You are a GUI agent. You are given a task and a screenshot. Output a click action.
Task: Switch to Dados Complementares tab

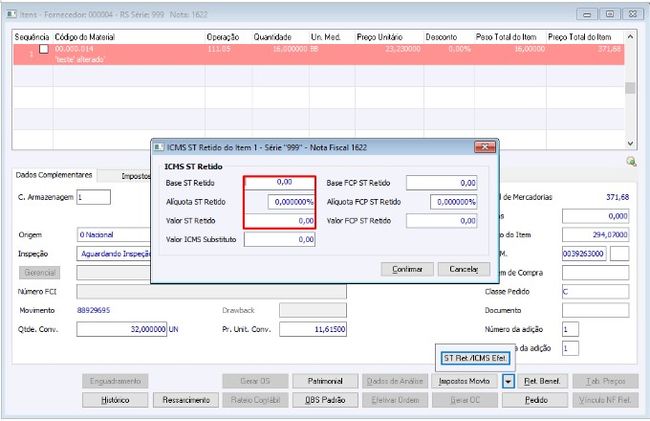coord(54,175)
